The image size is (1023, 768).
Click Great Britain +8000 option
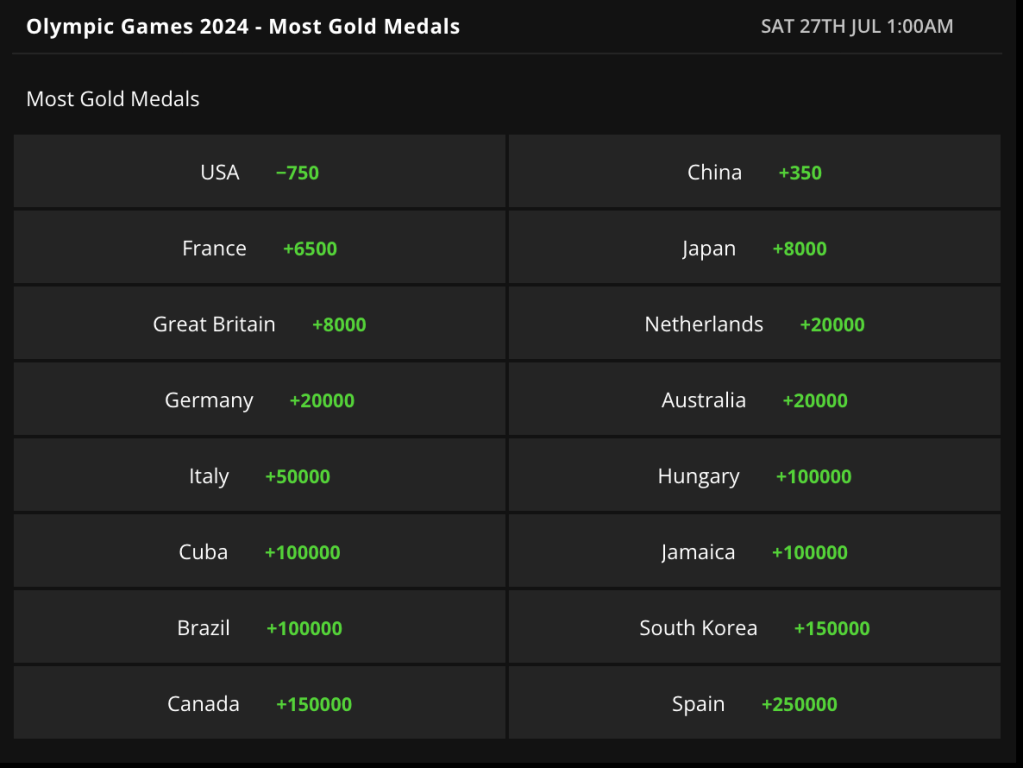[260, 324]
